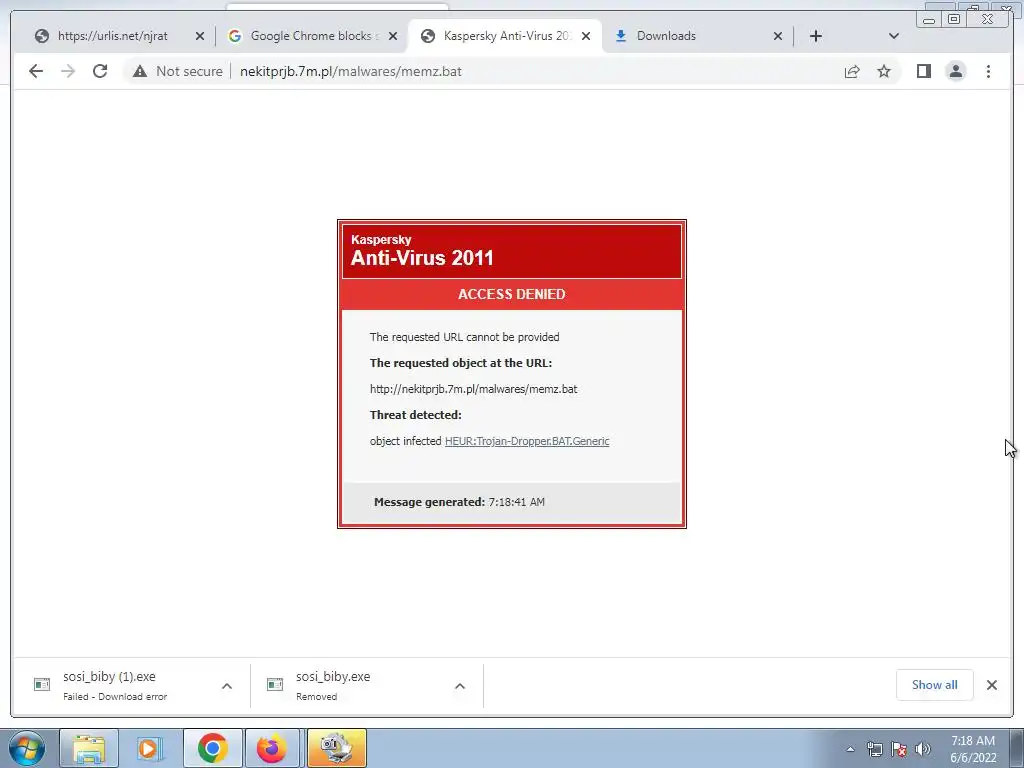Bookmark this page with the star icon
The image size is (1024, 768).
pos(884,71)
